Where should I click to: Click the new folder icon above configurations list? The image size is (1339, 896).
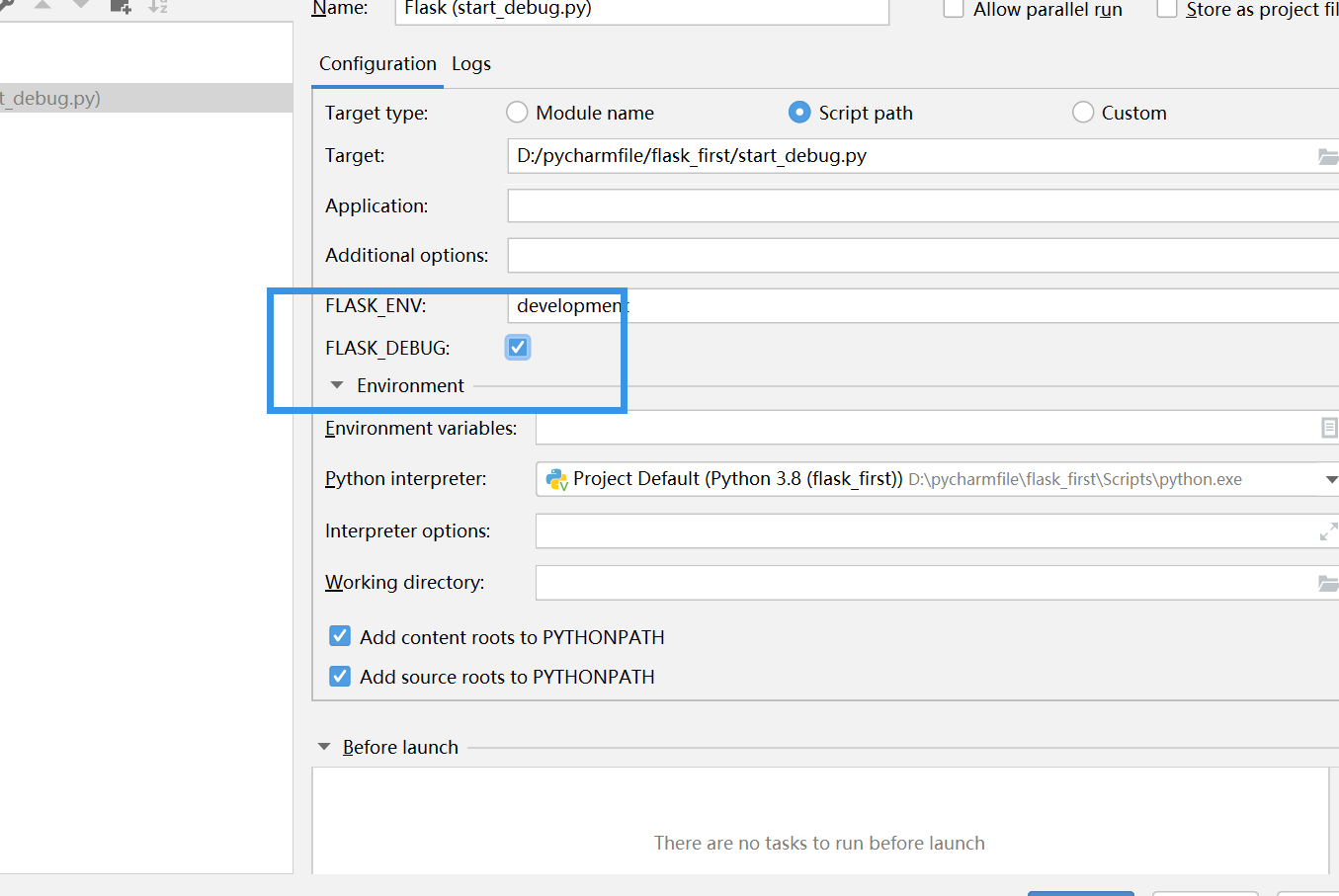pyautogui.click(x=121, y=6)
